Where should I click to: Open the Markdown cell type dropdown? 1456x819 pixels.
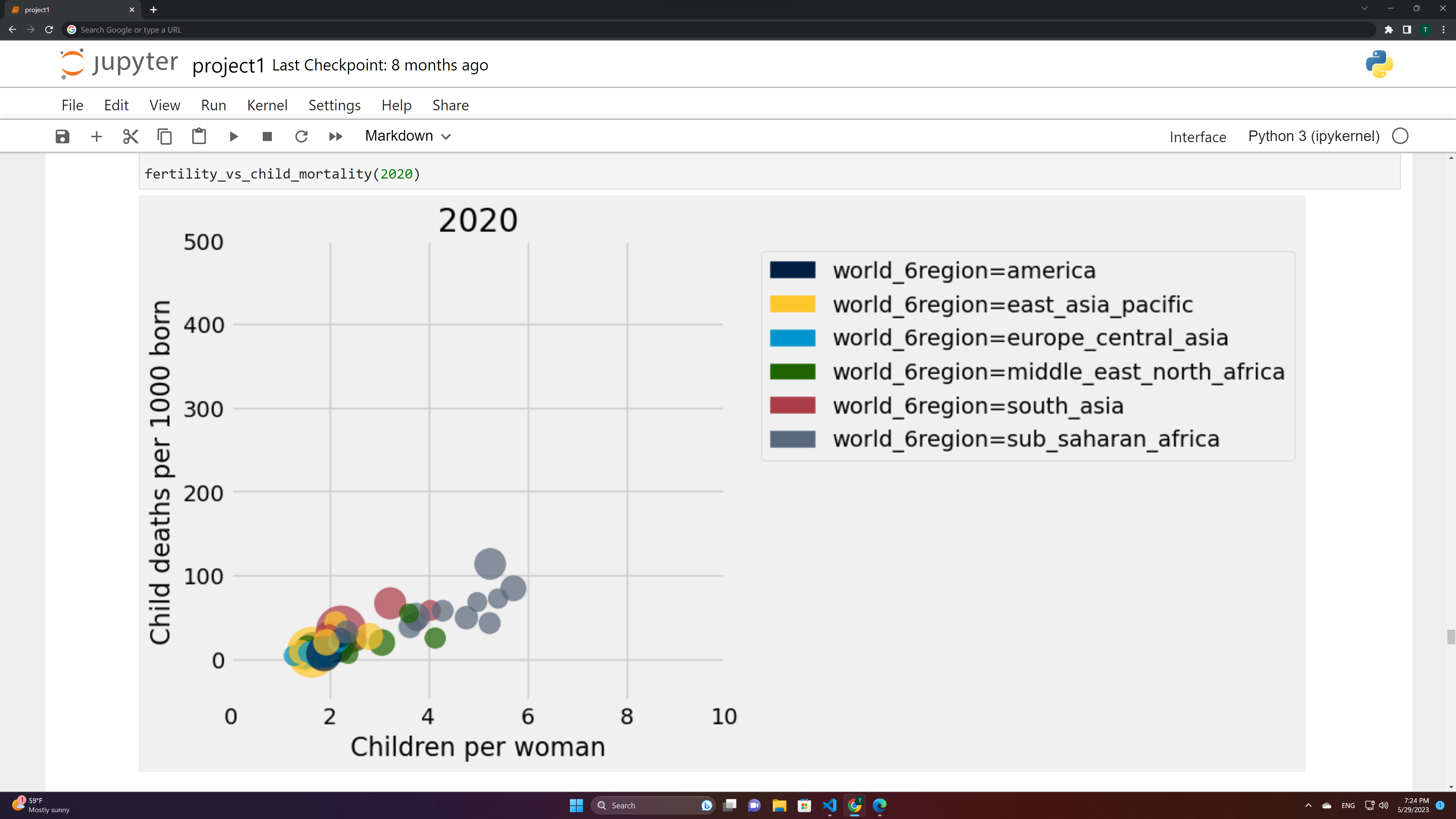coord(408,136)
